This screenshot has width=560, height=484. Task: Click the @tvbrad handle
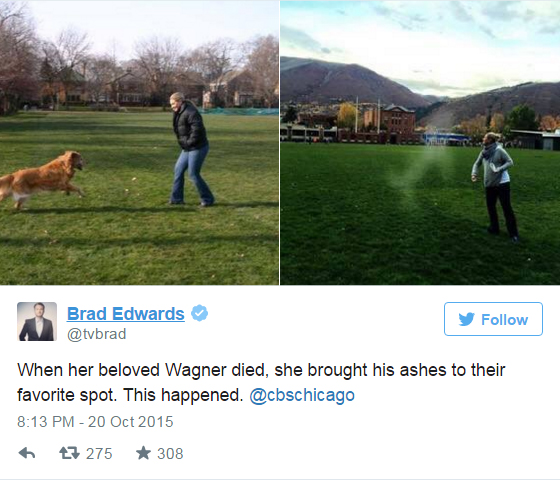point(97,334)
